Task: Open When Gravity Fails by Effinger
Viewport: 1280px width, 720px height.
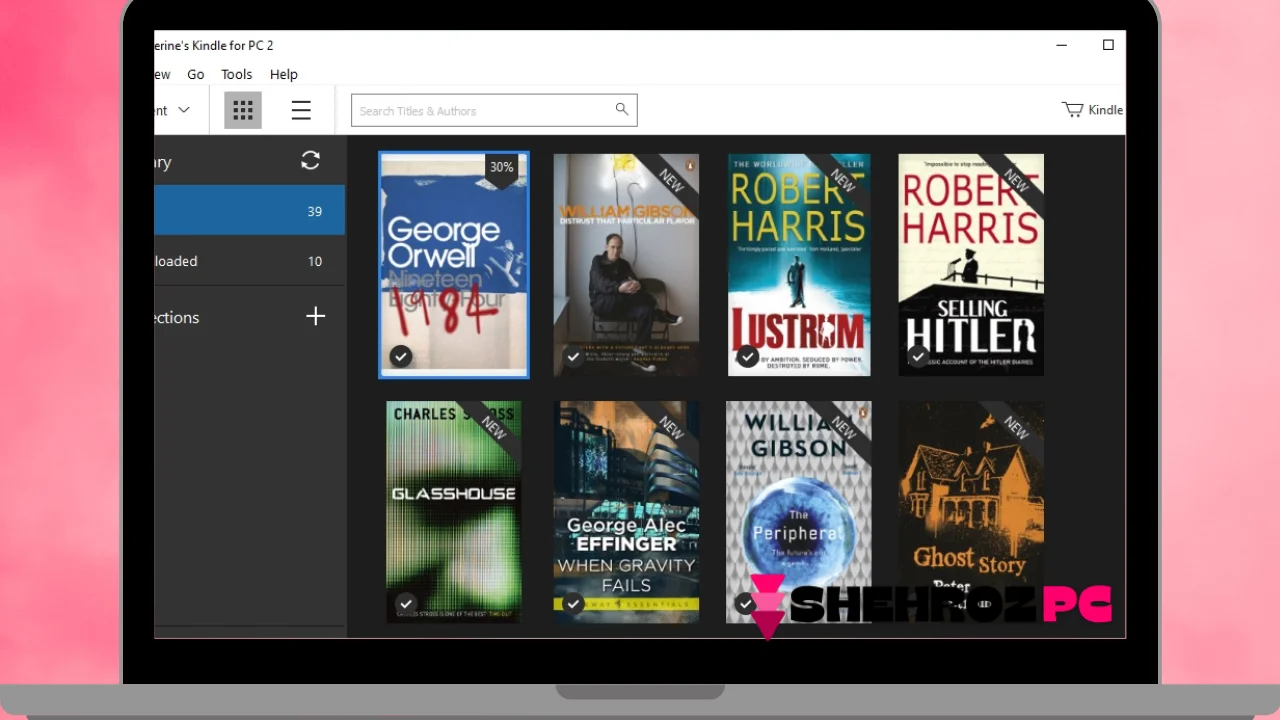Action: click(626, 512)
